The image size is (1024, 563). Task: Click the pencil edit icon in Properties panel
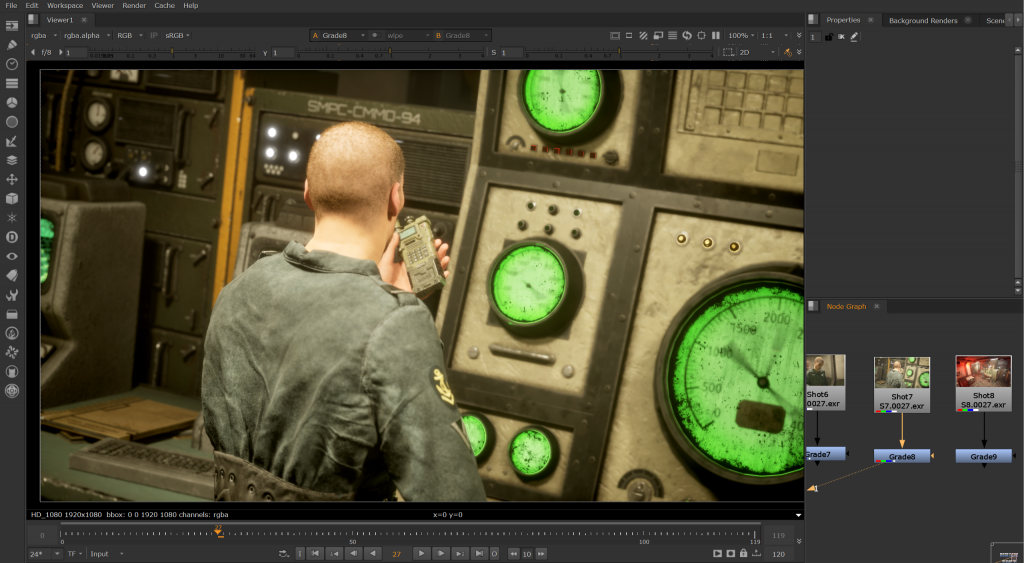854,37
